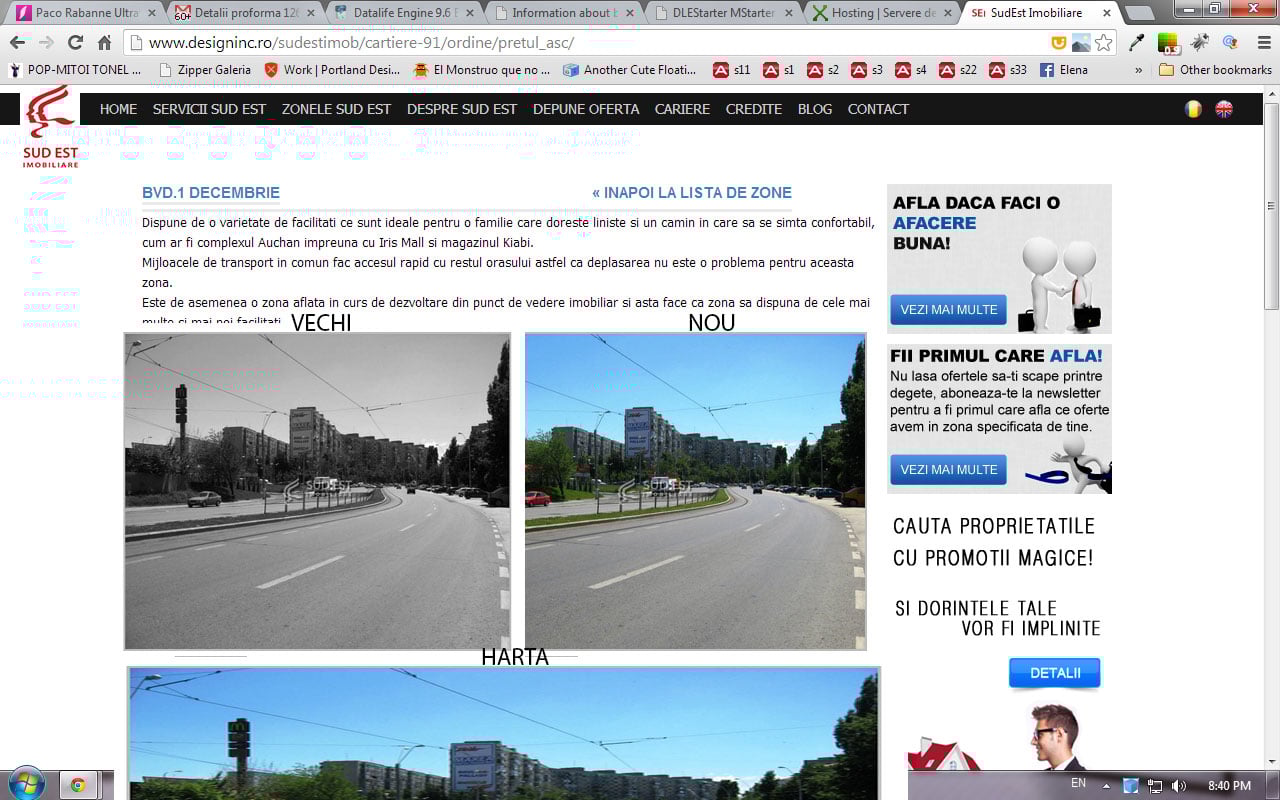Open CONTACT menu item
Screen dimensions: 1280x800
878,109
